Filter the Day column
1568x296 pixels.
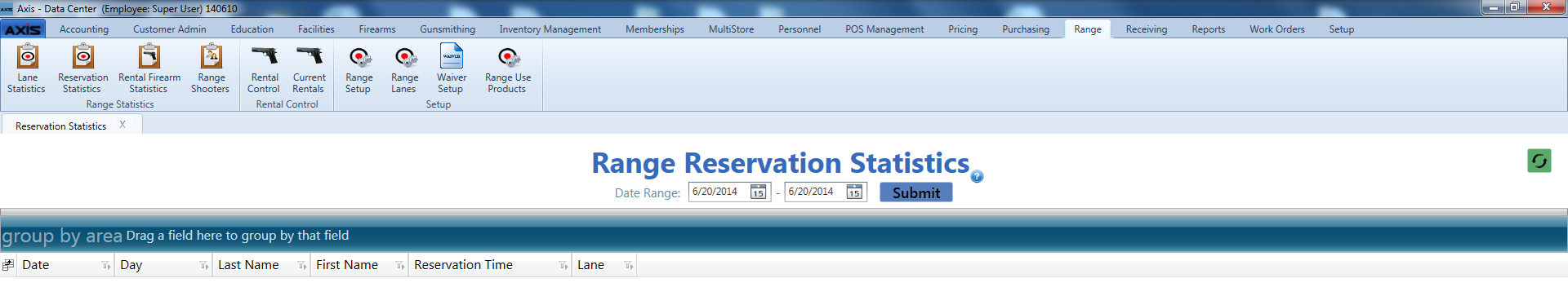203,266
